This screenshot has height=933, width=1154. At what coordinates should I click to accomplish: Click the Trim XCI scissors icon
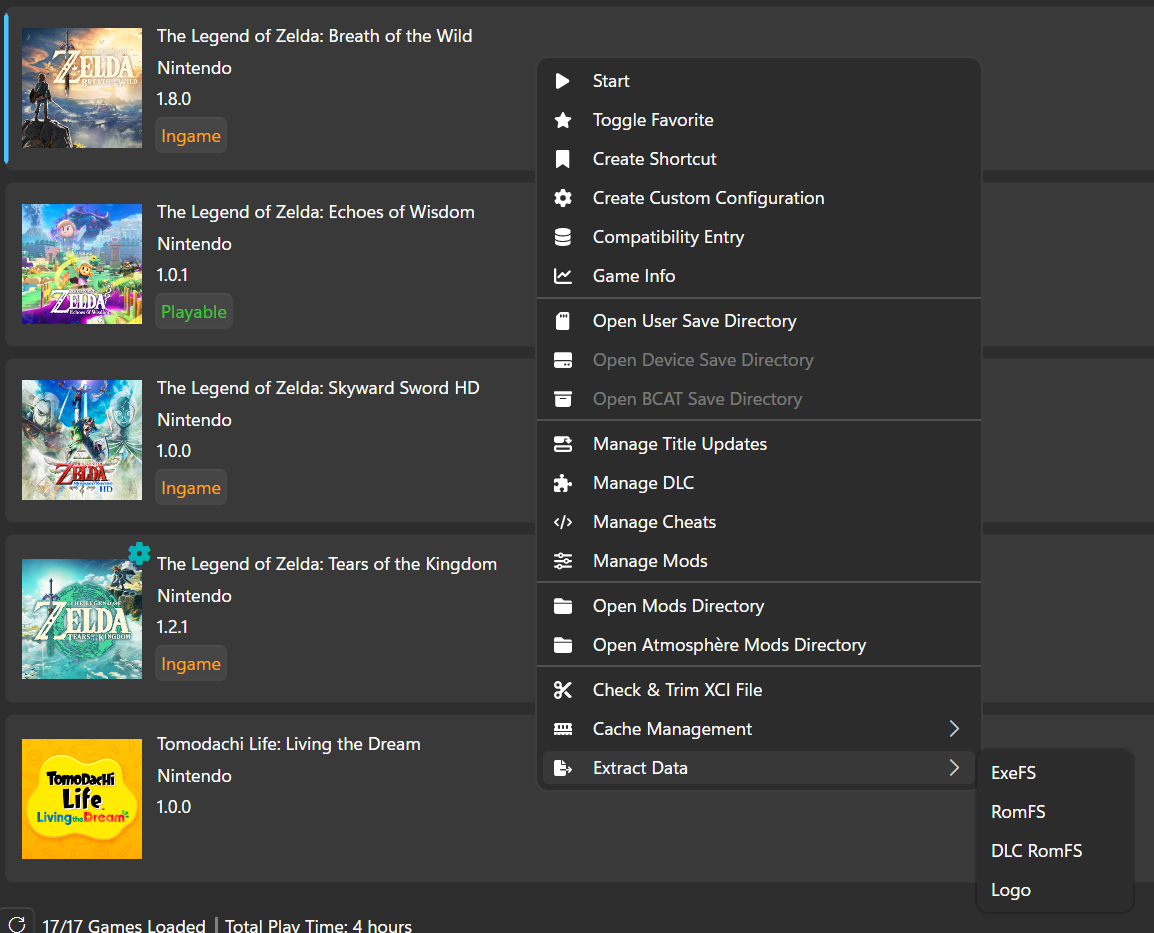pos(562,689)
